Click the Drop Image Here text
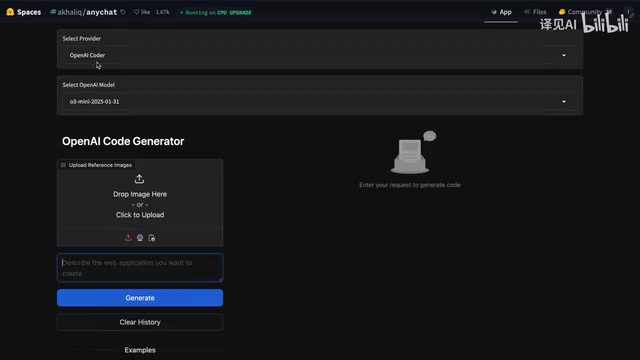The width and height of the screenshot is (640, 360). click(140, 194)
